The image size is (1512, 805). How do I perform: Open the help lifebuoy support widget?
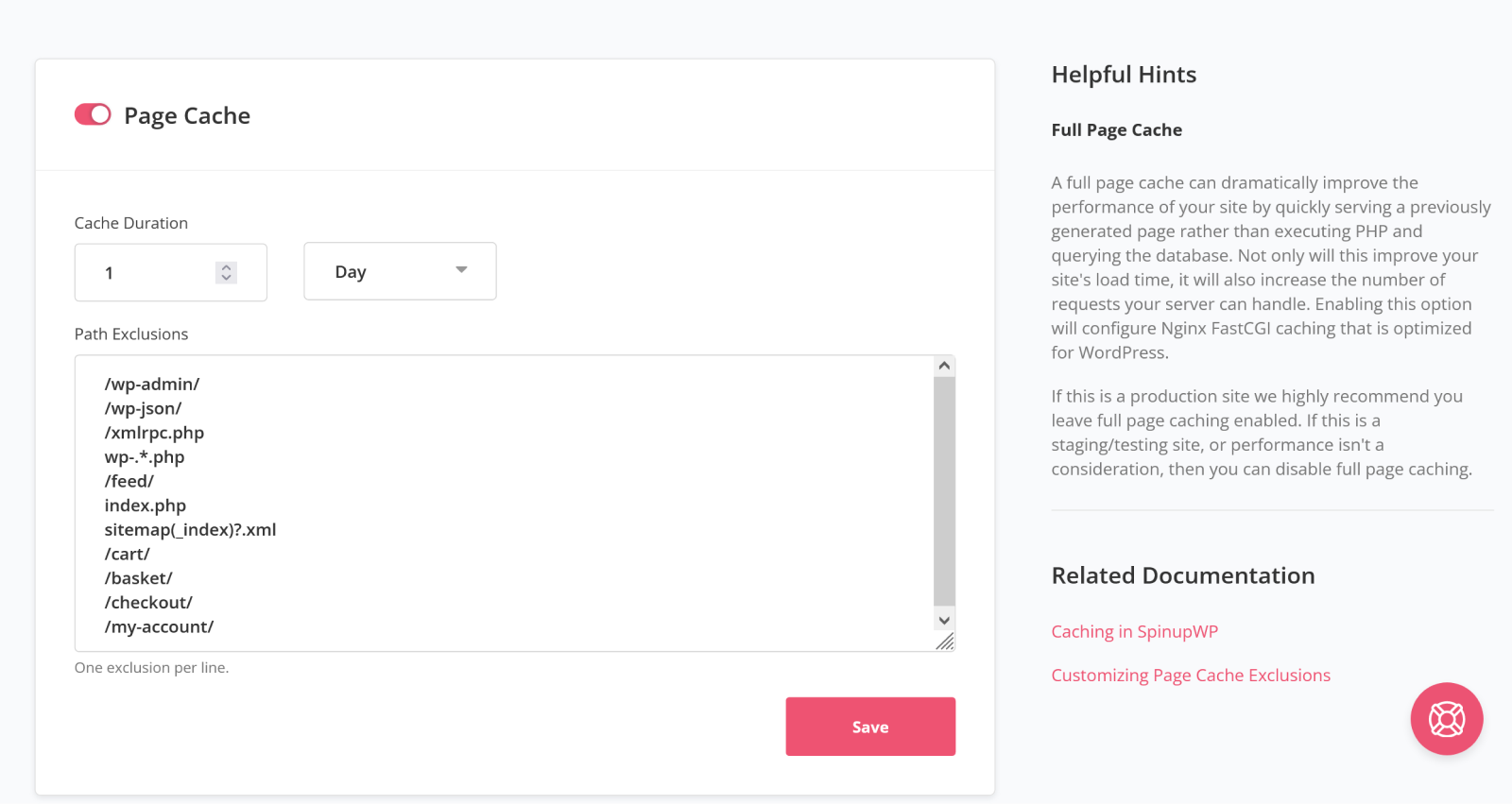click(1446, 719)
